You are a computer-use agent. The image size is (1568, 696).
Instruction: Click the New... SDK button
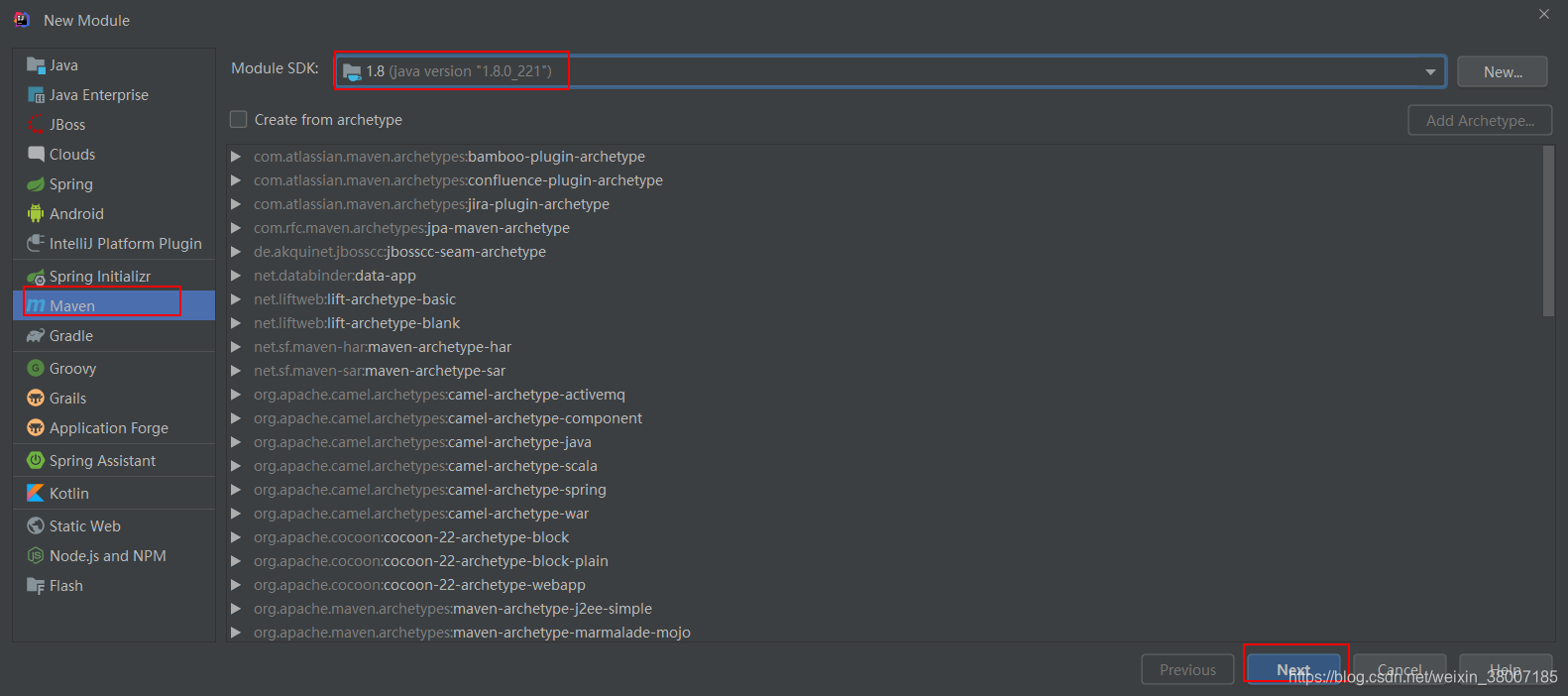coord(1503,71)
